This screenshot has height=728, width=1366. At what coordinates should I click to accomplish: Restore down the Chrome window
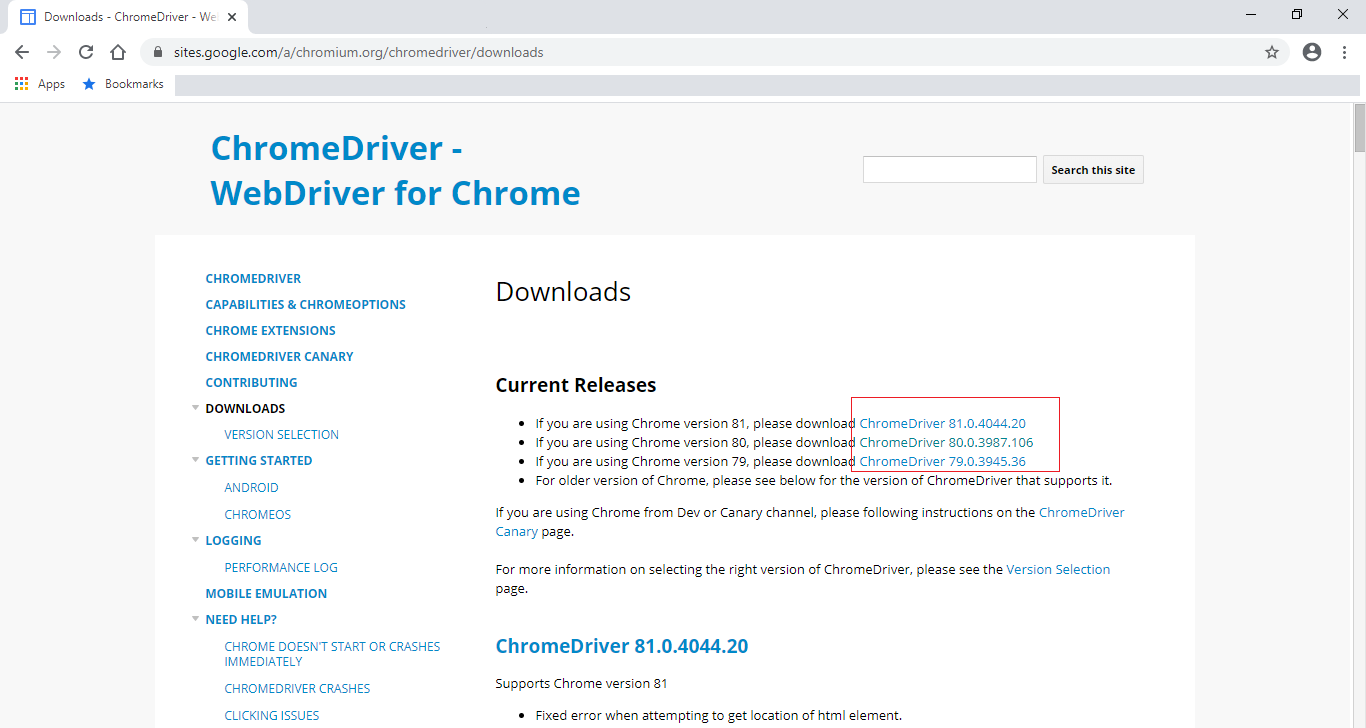point(1297,14)
